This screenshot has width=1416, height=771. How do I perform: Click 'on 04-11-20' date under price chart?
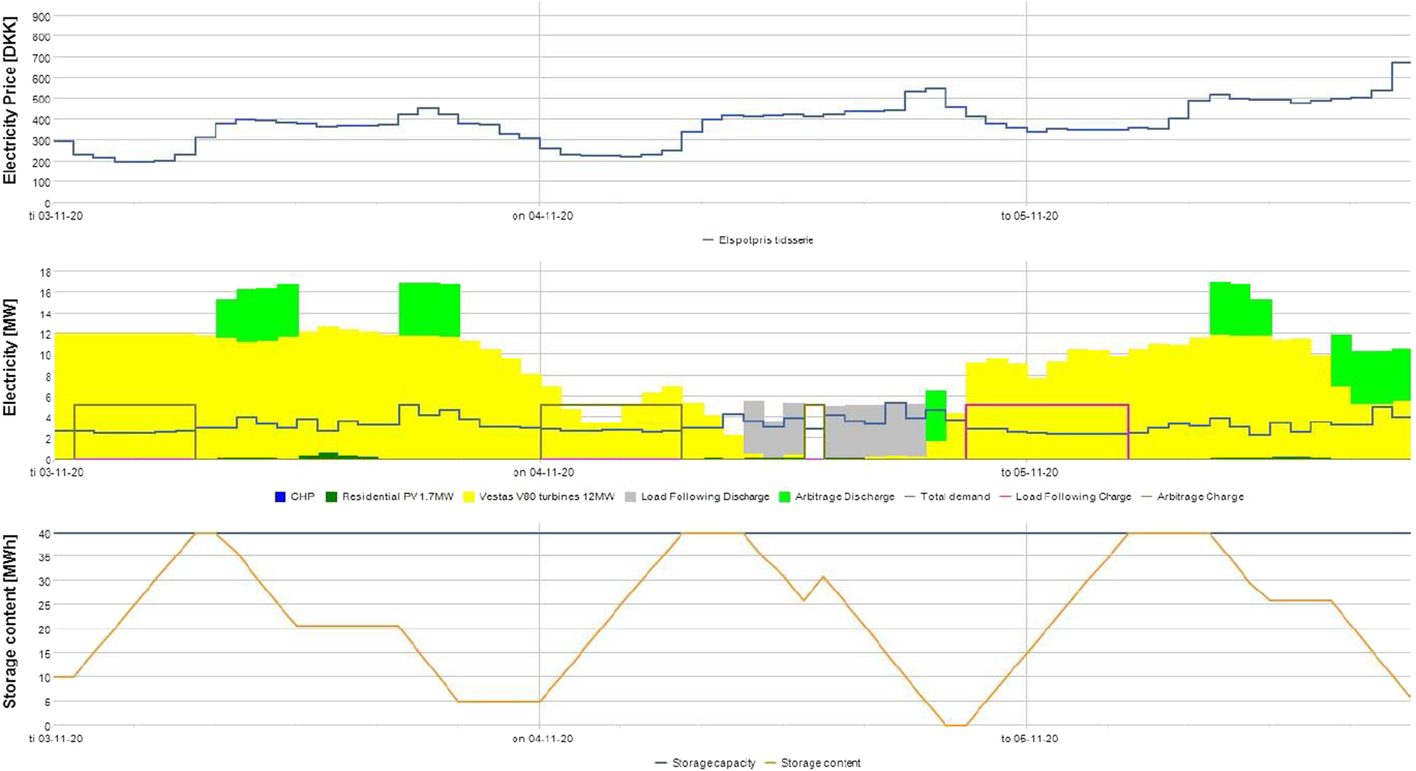[x=544, y=214]
